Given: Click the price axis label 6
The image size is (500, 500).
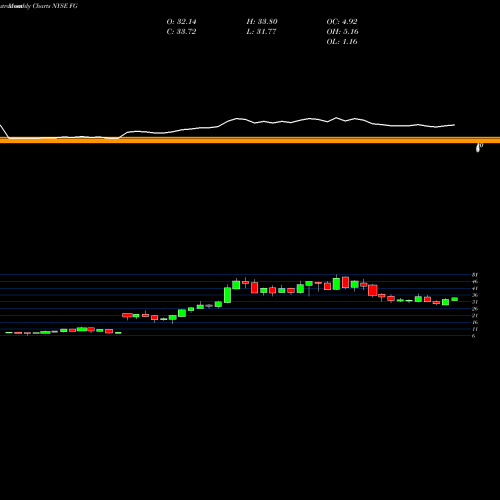Looking at the screenshot, I should coord(473,336).
